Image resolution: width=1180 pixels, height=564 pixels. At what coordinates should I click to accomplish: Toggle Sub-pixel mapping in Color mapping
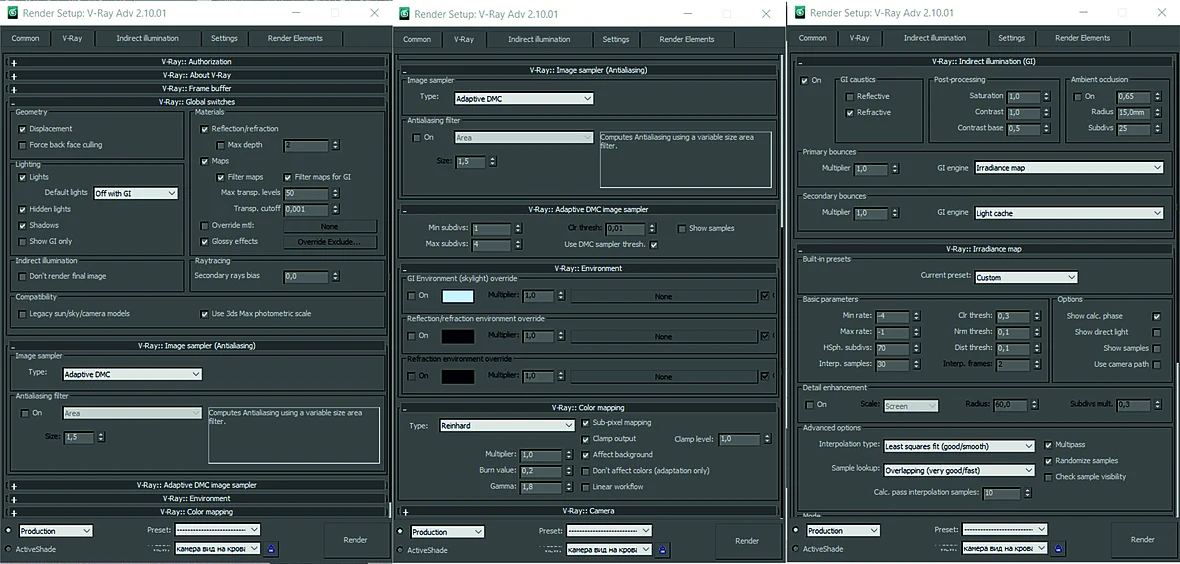(585, 423)
